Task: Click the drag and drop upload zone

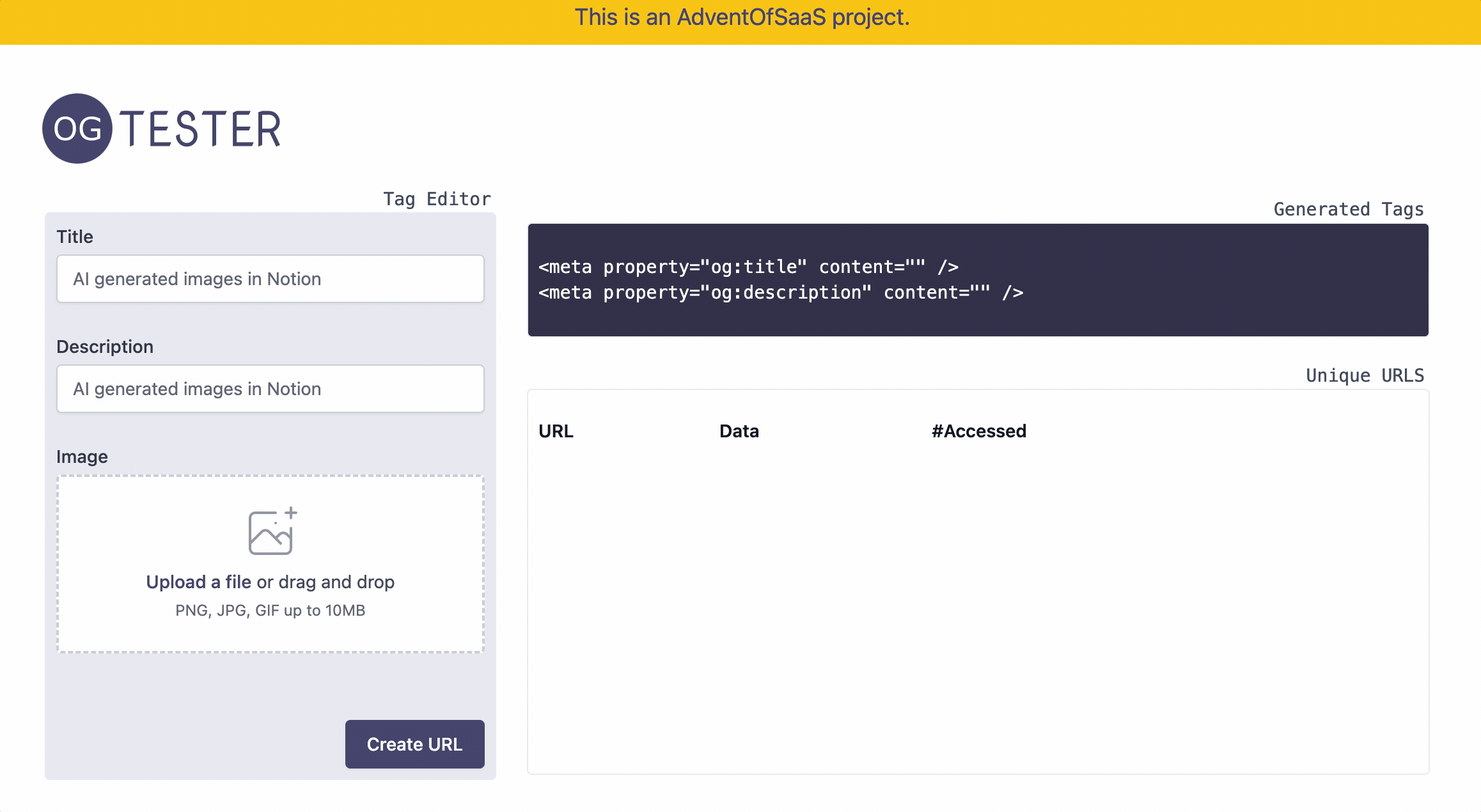Action: point(270,563)
